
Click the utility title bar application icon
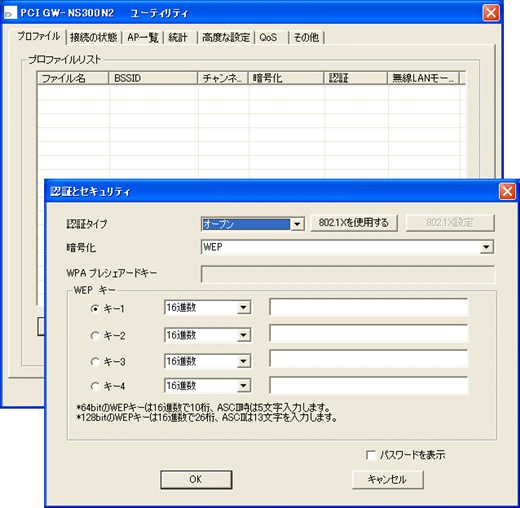10,12
